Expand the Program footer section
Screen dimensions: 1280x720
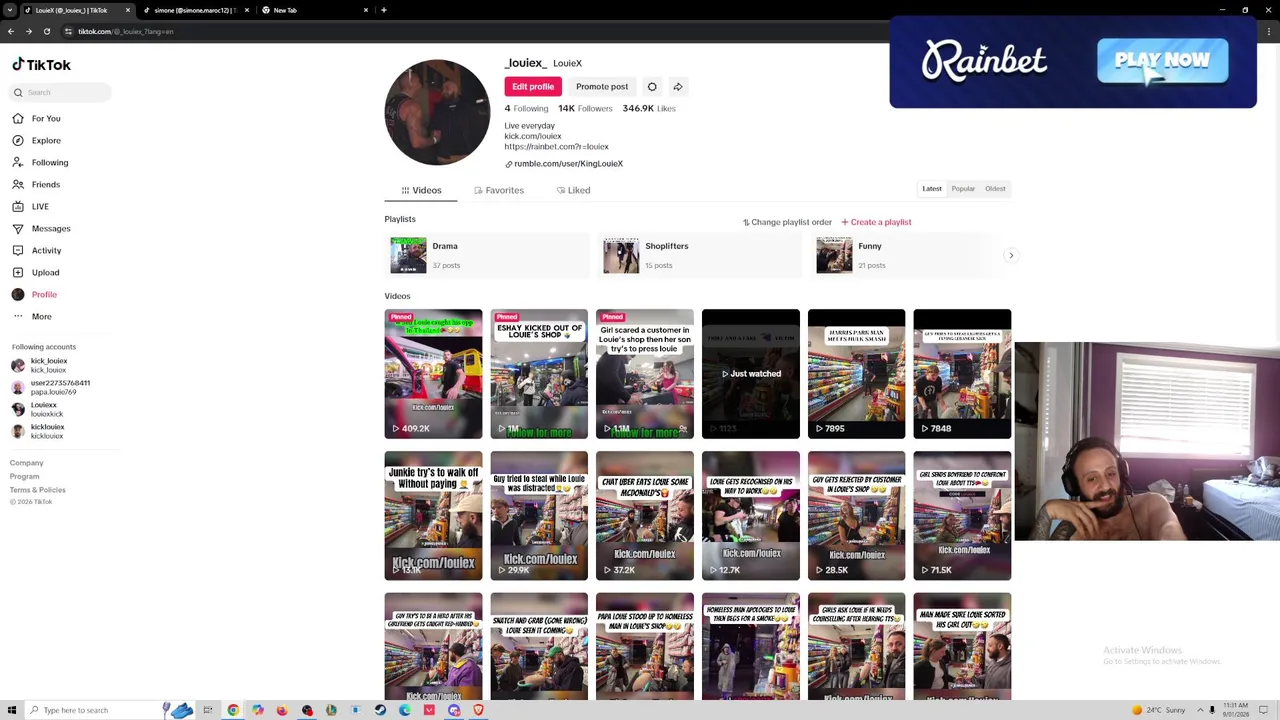(25, 476)
